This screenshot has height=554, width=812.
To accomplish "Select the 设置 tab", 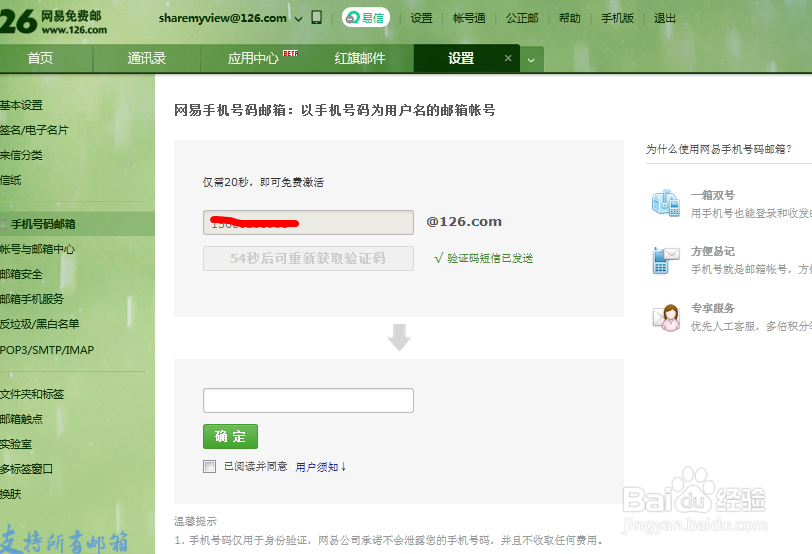I will [461, 58].
